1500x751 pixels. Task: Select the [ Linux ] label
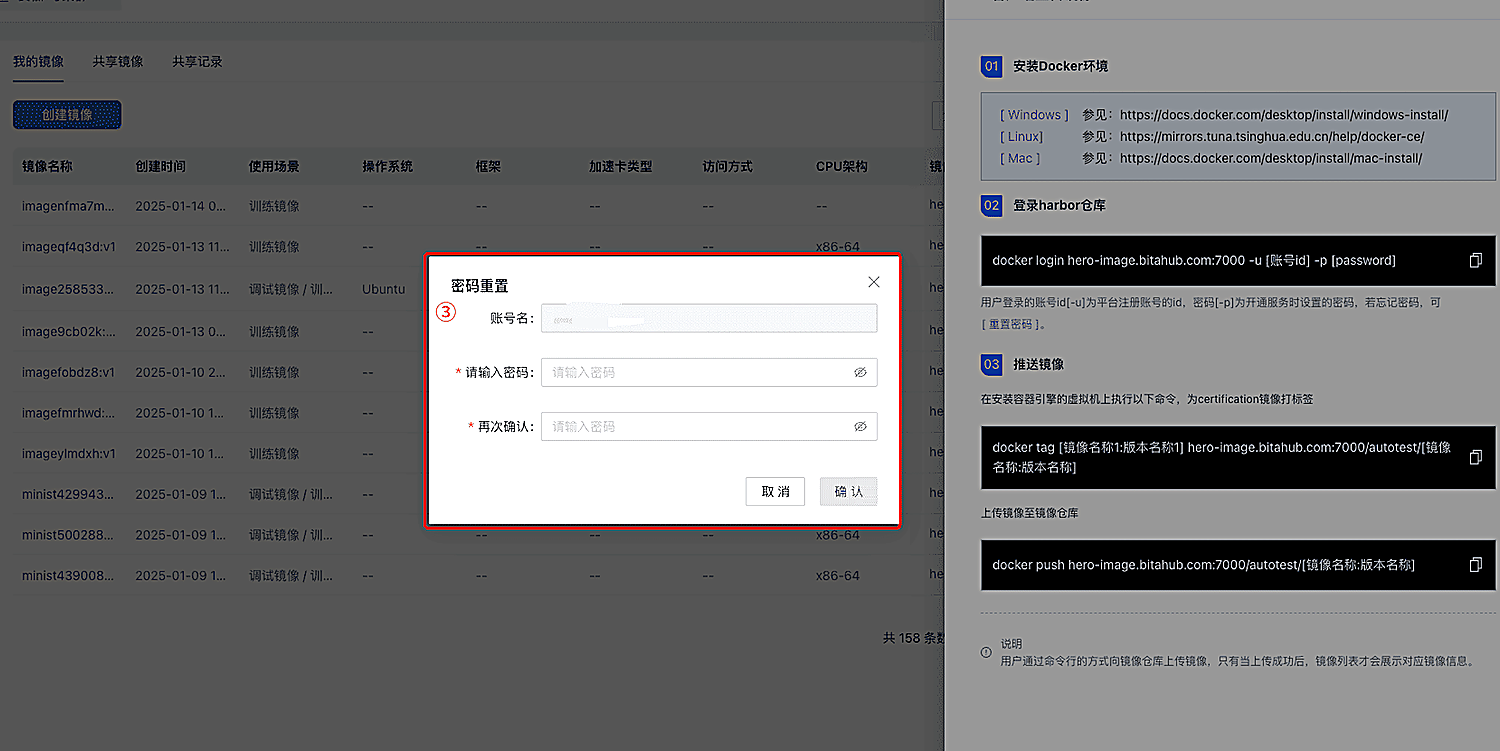[1021, 137]
